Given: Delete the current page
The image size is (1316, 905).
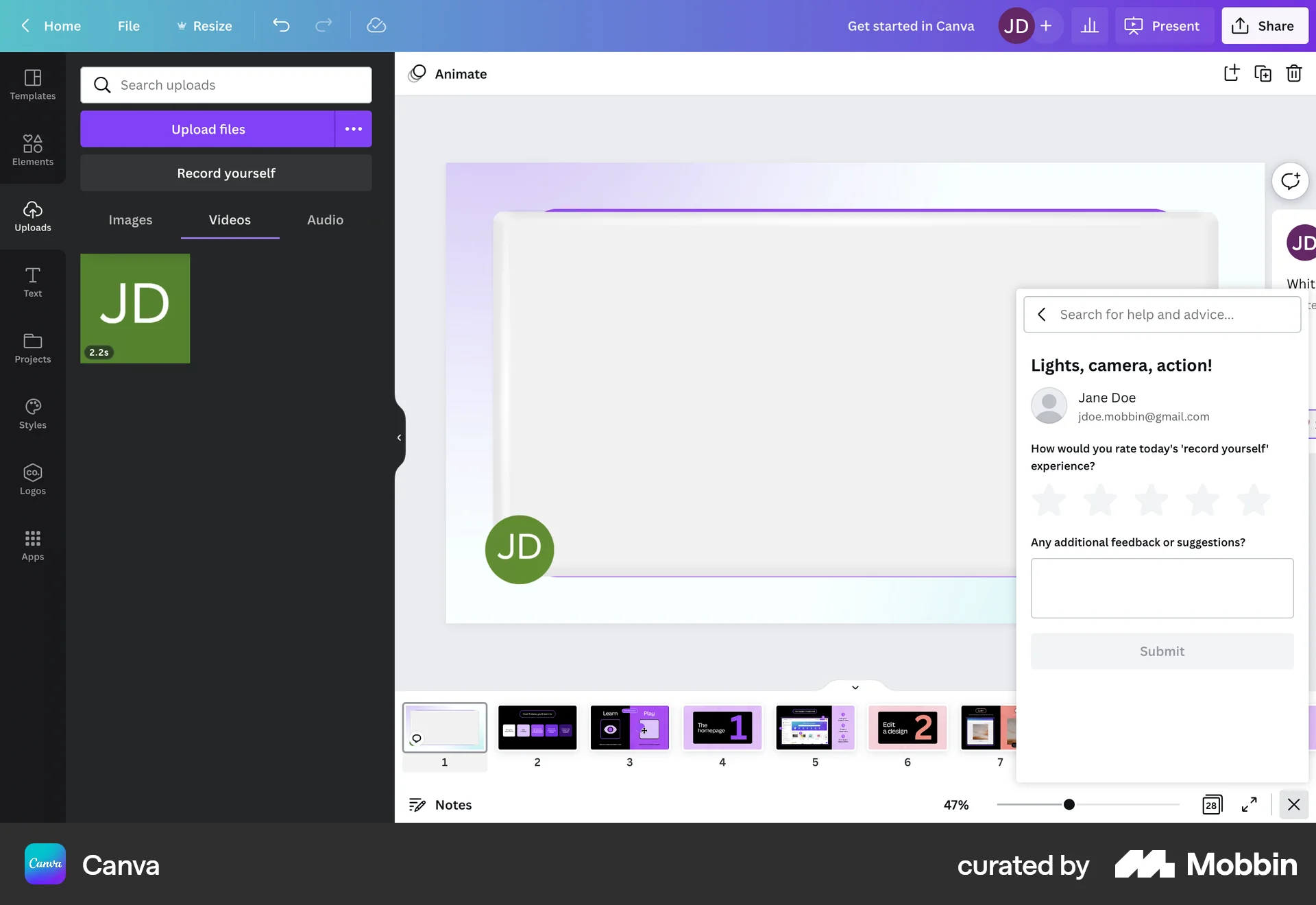Looking at the screenshot, I should click(x=1294, y=73).
